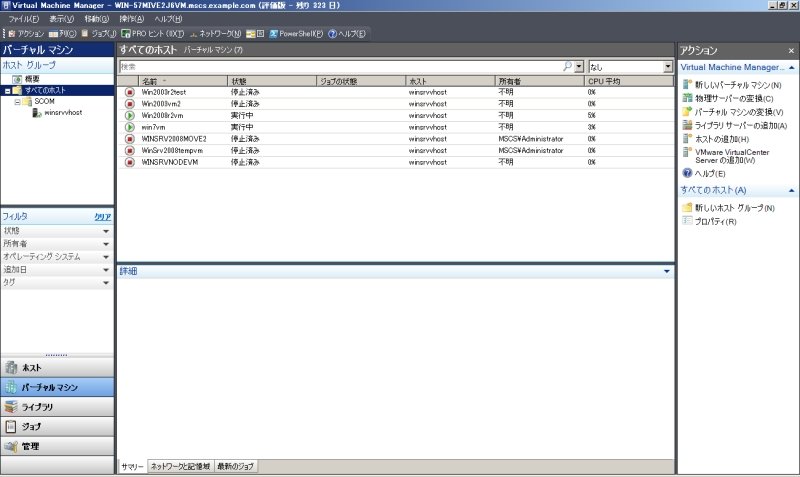Image resolution: width=800 pixels, height=477 pixels.
Task: Click the stopped icon for WinSrv2008tempvm
Action: point(130,150)
